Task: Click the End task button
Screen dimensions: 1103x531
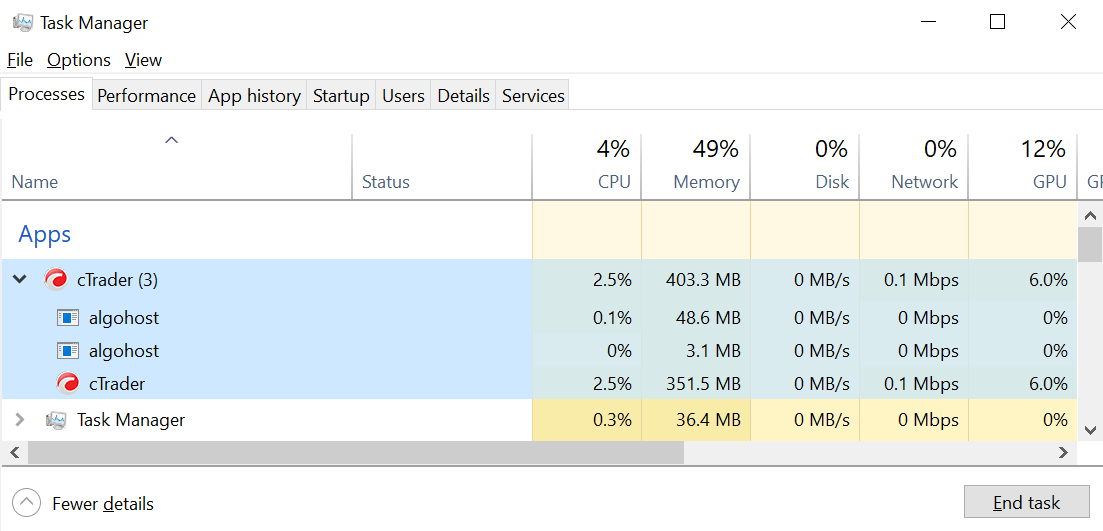Action: (x=1026, y=503)
